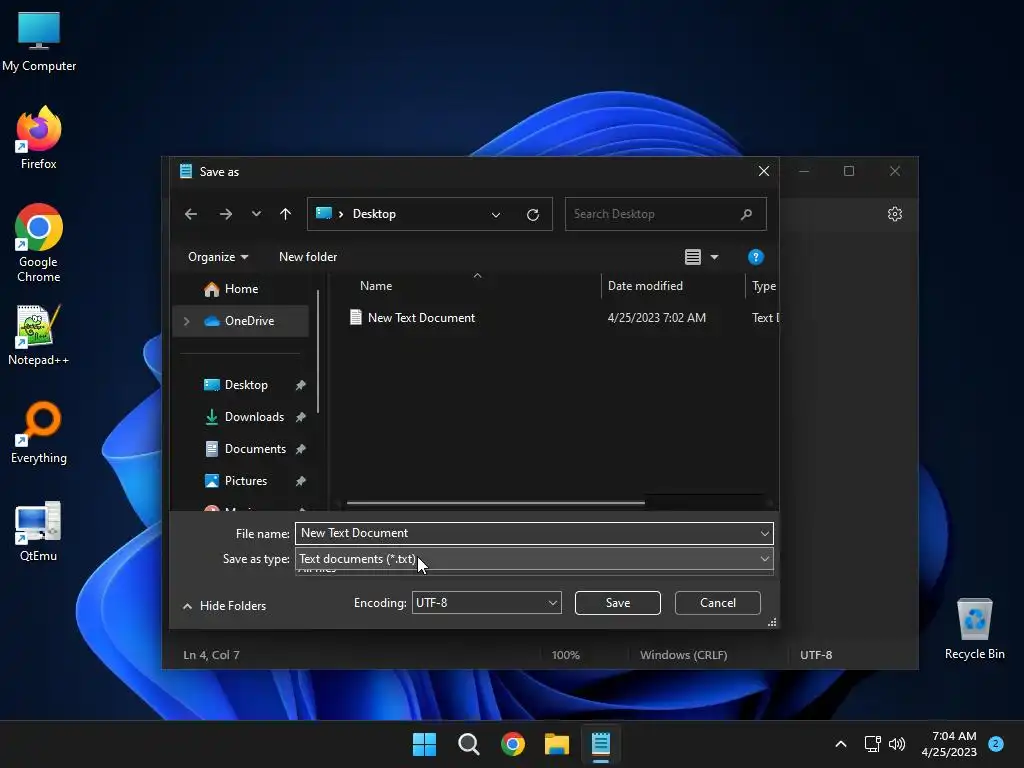
Task: Expand address bar previous locations dropdown
Action: (x=496, y=214)
